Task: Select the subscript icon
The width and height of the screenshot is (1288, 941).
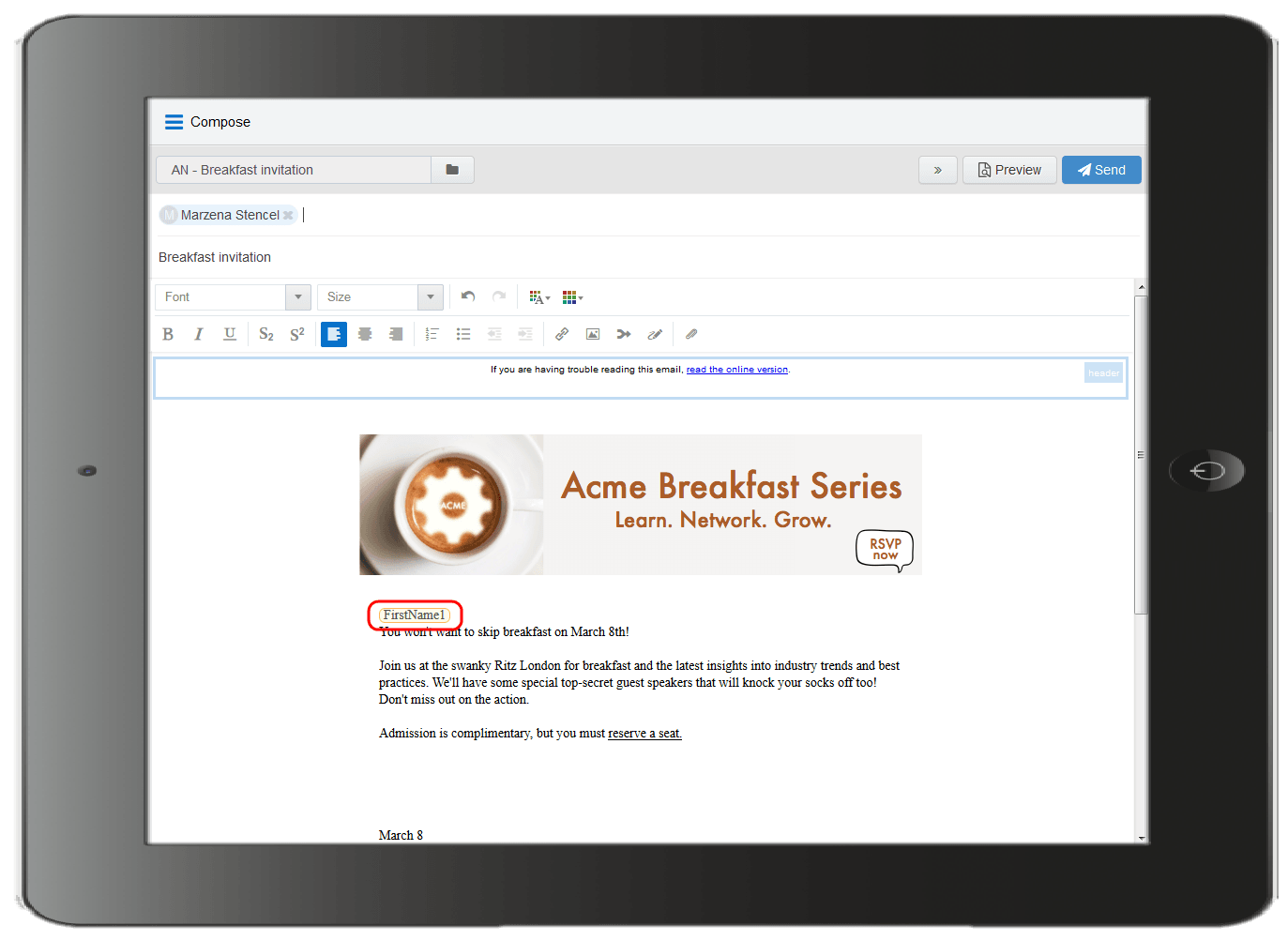Action: [265, 334]
